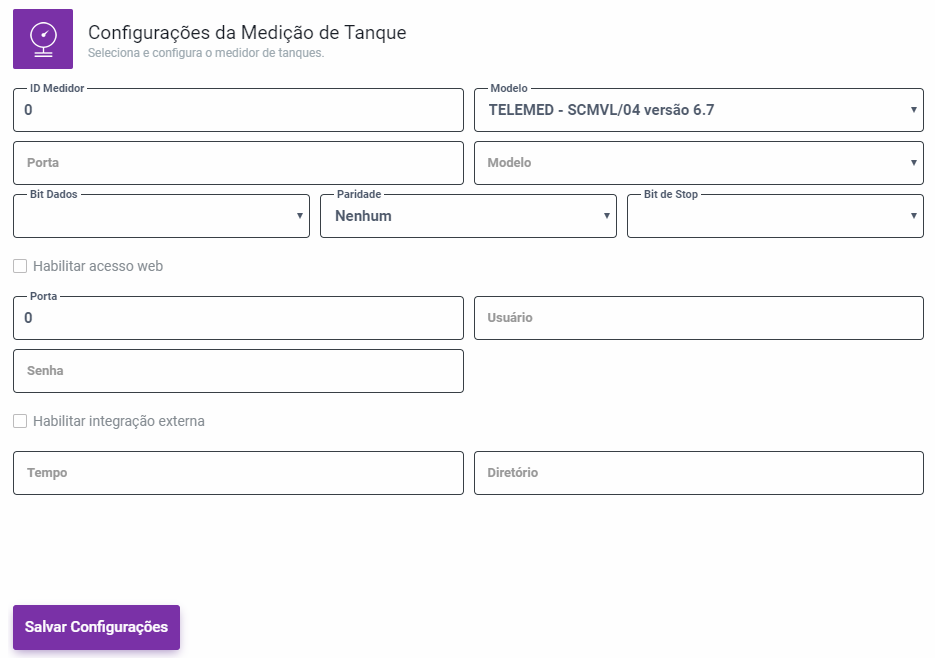
Task: Click the Porta field containing 0 above Senha
Action: pyautogui.click(x=238, y=318)
